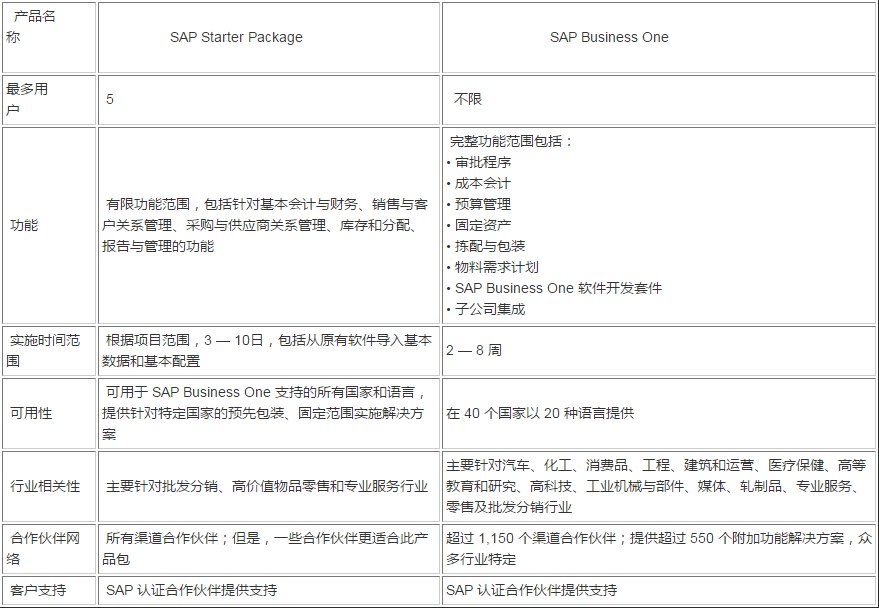Click Business One SAP 认证合作伙伴提供支持 cell

pyautogui.click(x=659, y=590)
